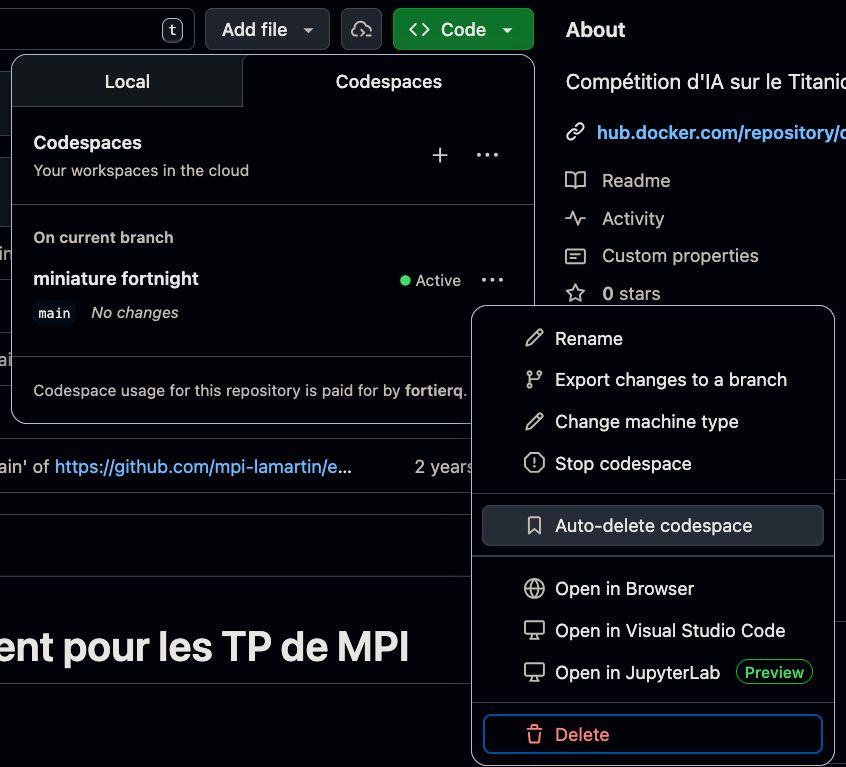846x767 pixels.
Task: Expand the green Code dropdown button
Action: tap(463, 30)
